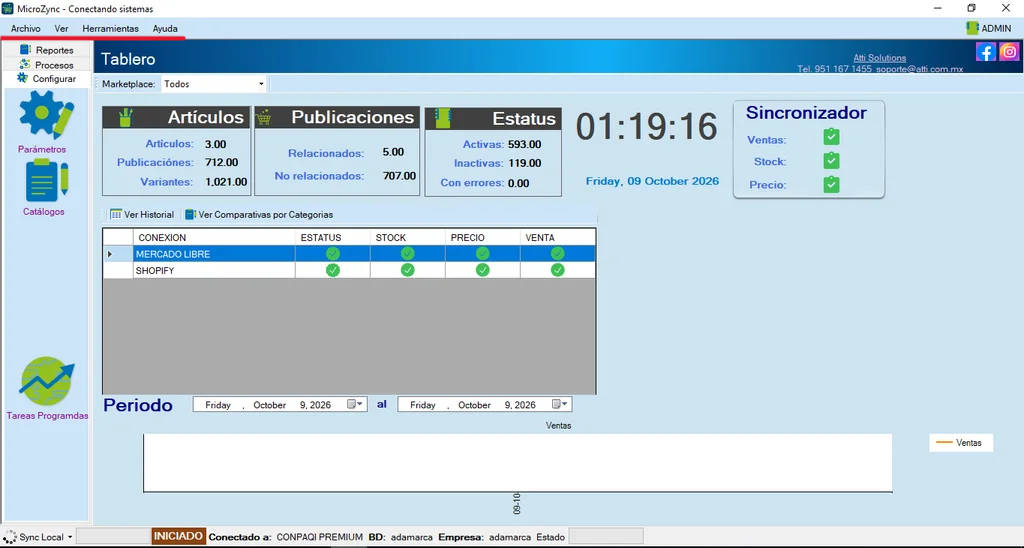Click the MicroZync app icon in title bar

pyautogui.click(x=8, y=8)
